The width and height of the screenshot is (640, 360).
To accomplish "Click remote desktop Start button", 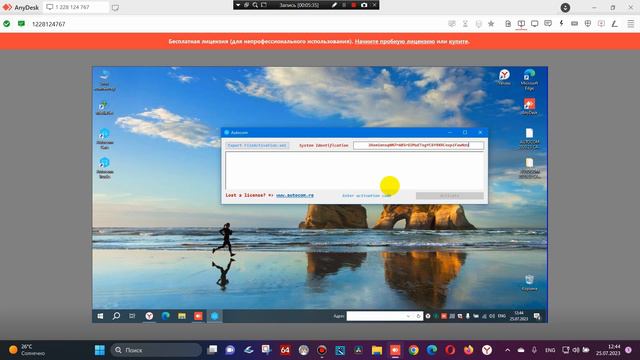I will [100, 316].
